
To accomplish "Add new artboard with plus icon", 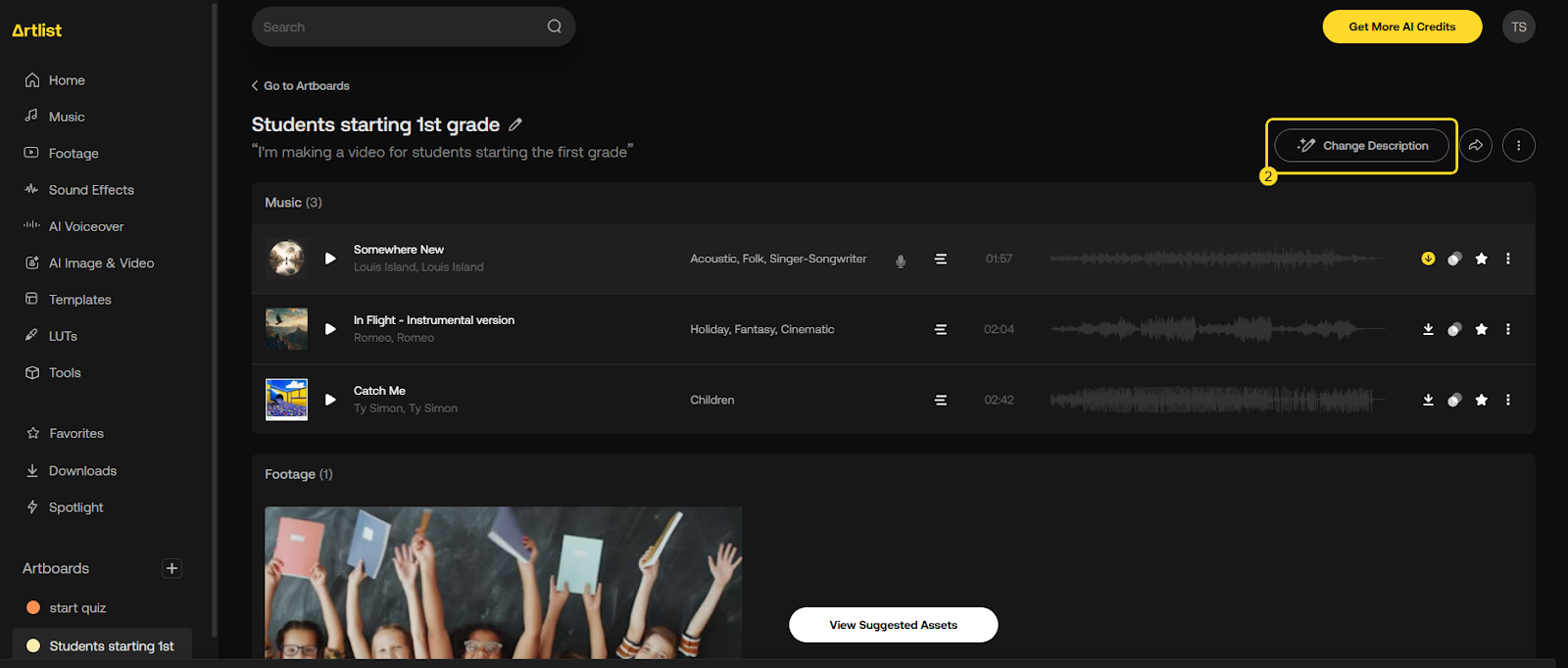I will click(171, 568).
